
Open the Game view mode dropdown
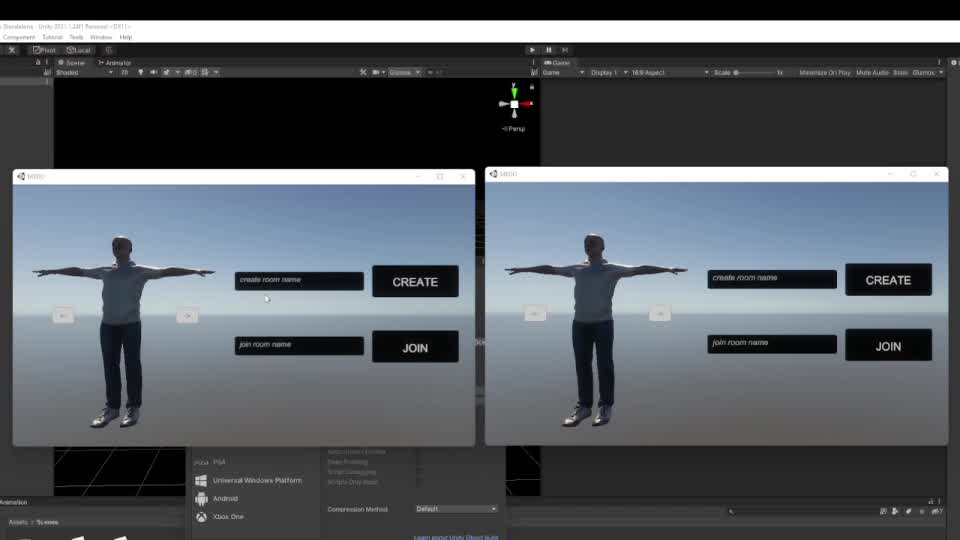pyautogui.click(x=563, y=72)
